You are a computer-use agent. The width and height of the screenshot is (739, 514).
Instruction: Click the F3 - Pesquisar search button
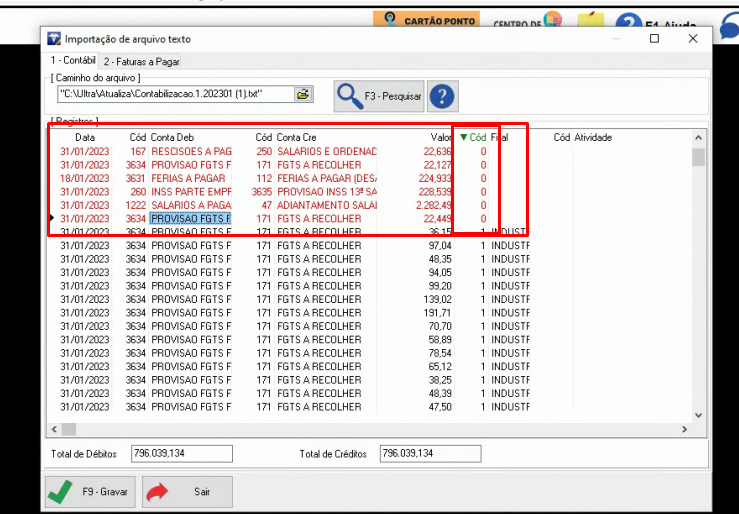[379, 96]
